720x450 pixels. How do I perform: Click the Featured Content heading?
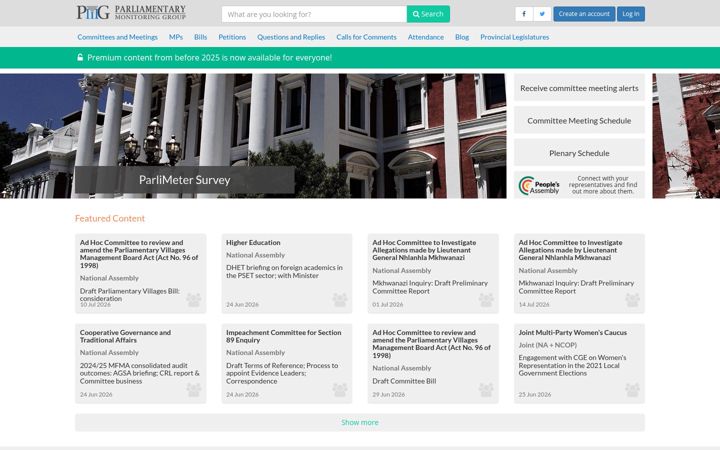(110, 219)
